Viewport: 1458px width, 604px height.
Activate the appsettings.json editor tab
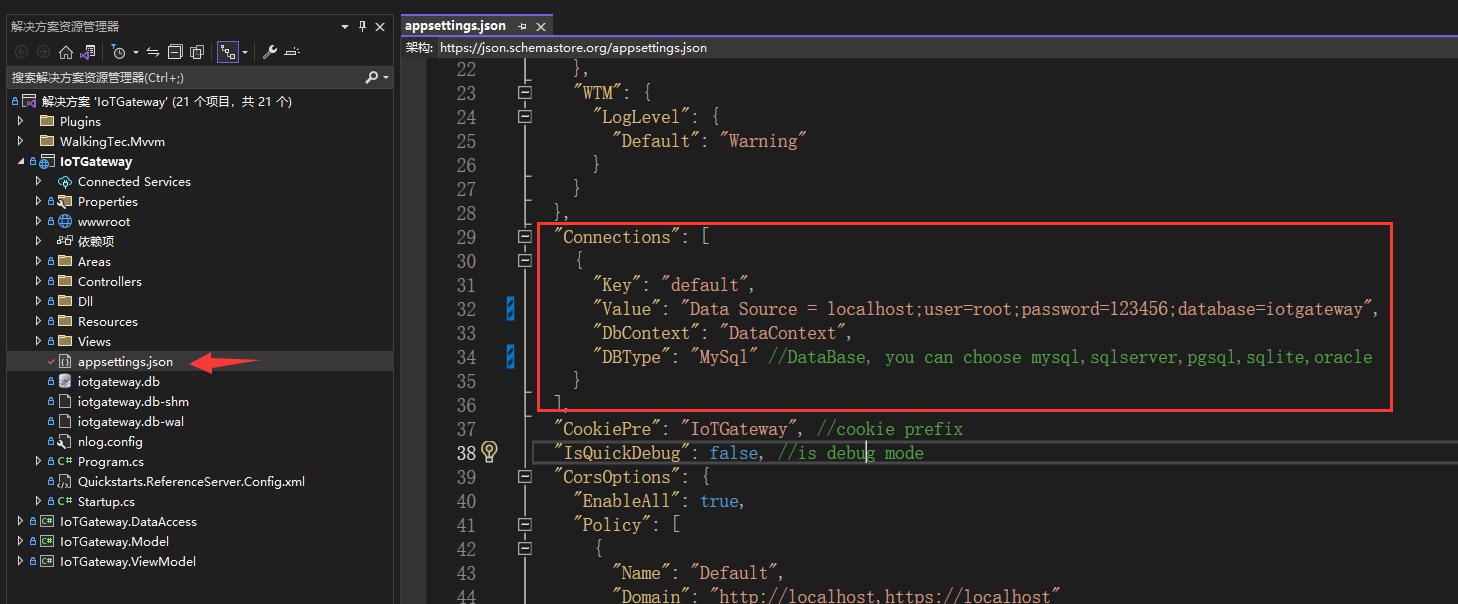455,26
